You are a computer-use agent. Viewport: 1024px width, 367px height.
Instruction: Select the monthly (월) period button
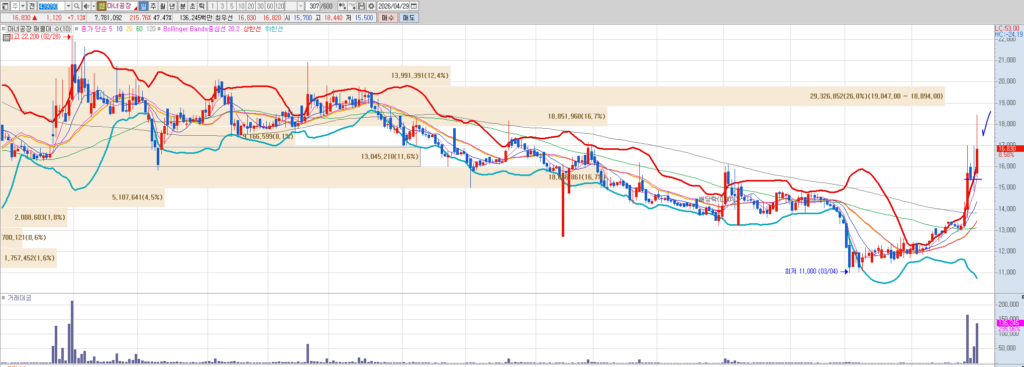pyautogui.click(x=163, y=6)
